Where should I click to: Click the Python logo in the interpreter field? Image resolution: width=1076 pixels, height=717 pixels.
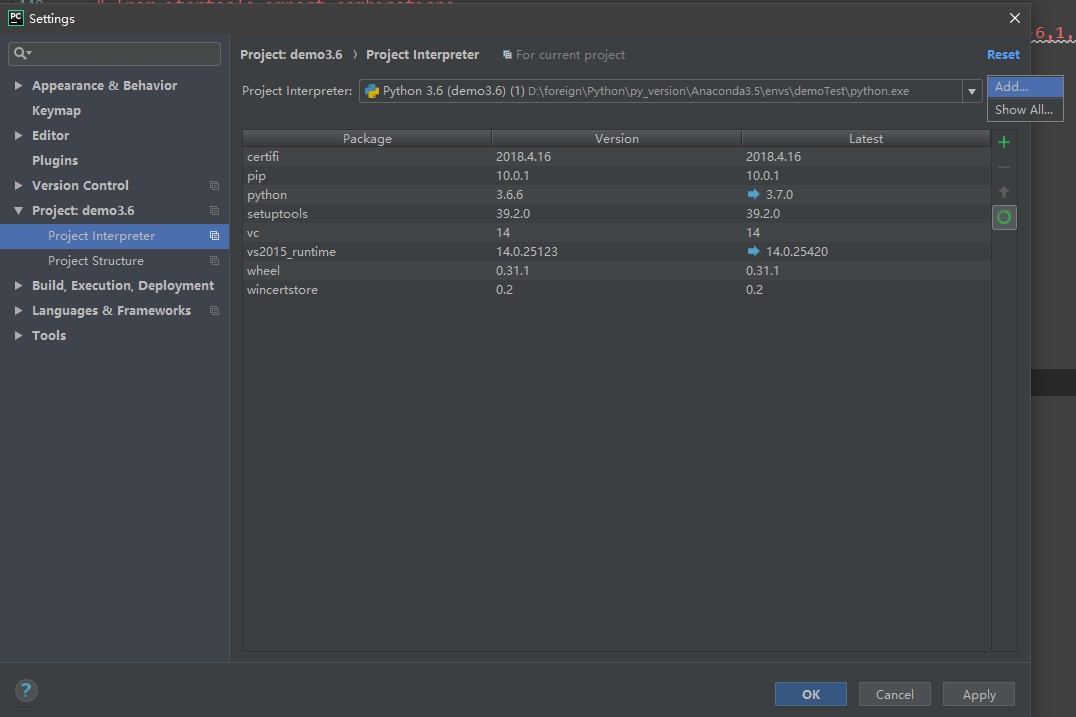[x=371, y=90]
